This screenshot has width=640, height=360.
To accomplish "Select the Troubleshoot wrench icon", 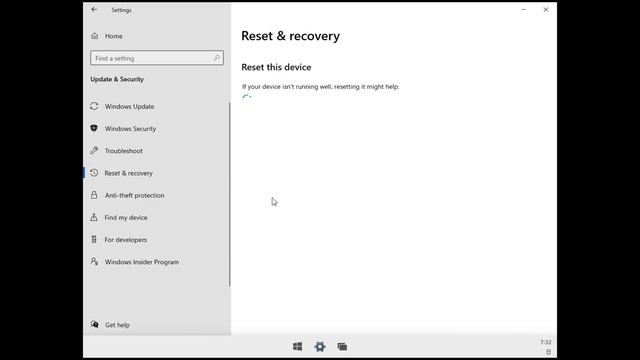I will click(94, 150).
